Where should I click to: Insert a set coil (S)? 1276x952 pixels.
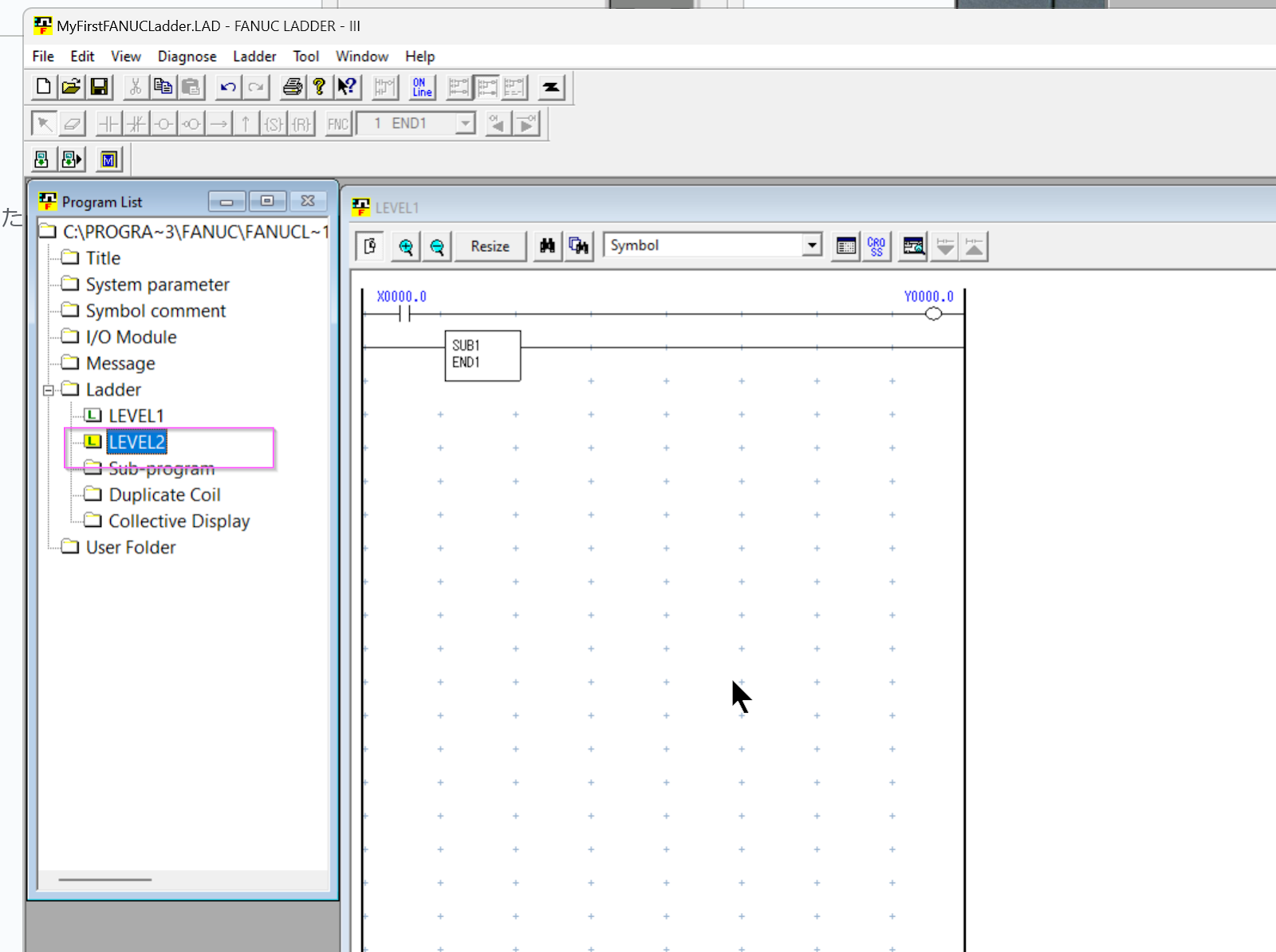click(x=274, y=124)
